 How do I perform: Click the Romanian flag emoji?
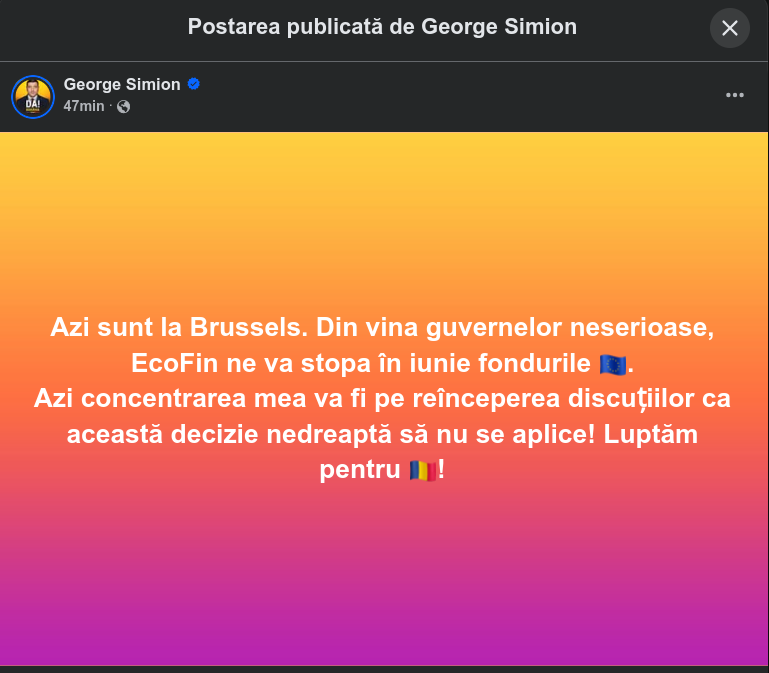[422, 470]
